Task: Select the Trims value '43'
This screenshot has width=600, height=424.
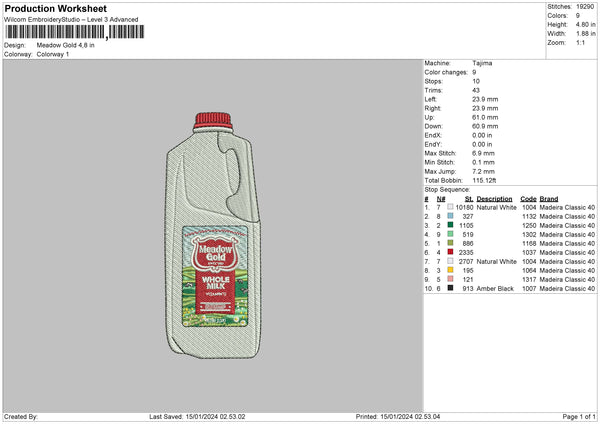Action: (x=476, y=90)
